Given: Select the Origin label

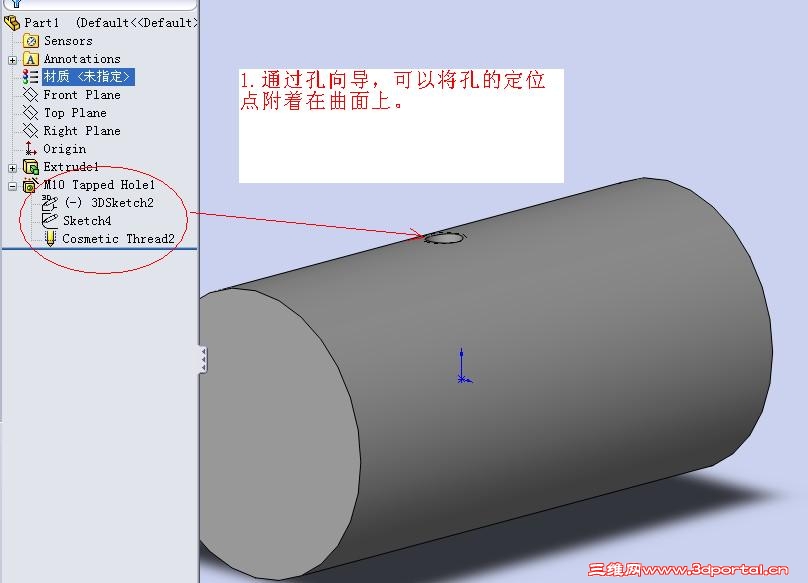Looking at the screenshot, I should point(64,149).
